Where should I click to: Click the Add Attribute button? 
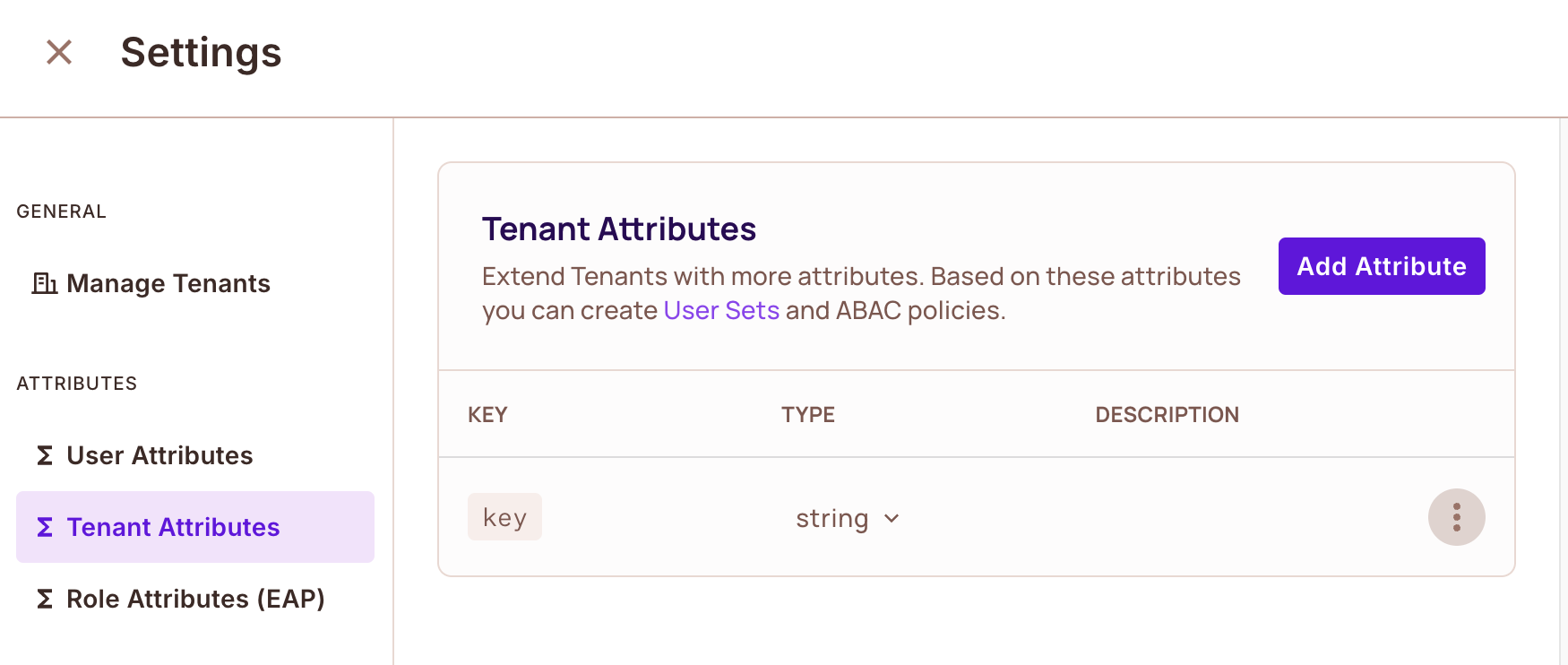tap(1381, 266)
